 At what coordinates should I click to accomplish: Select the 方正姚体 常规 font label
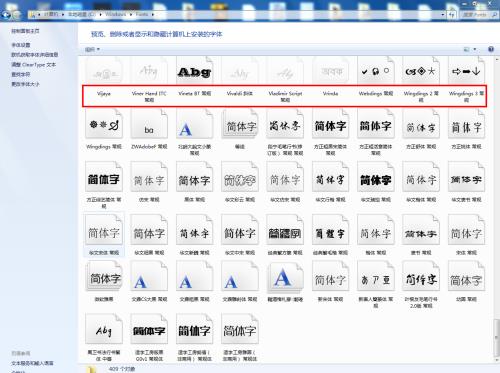tap(466, 147)
